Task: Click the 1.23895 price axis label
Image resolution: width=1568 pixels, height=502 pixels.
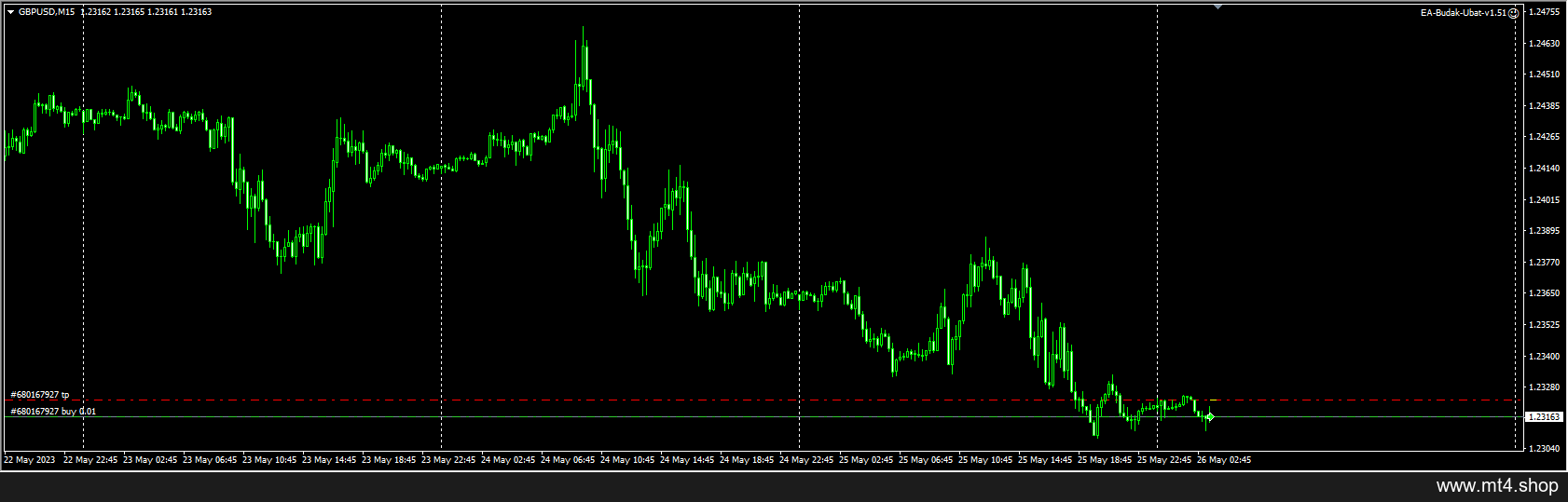Action: click(1545, 231)
